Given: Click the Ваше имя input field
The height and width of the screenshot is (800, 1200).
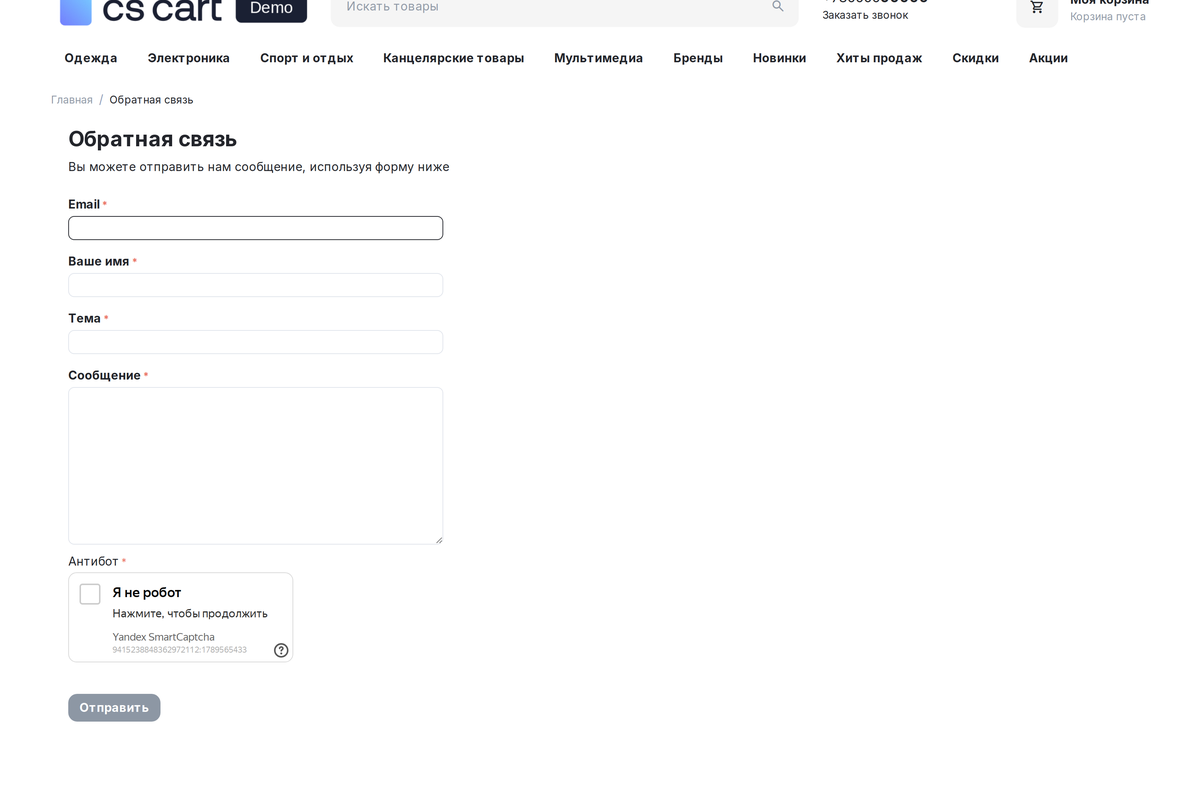Looking at the screenshot, I should 256,285.
